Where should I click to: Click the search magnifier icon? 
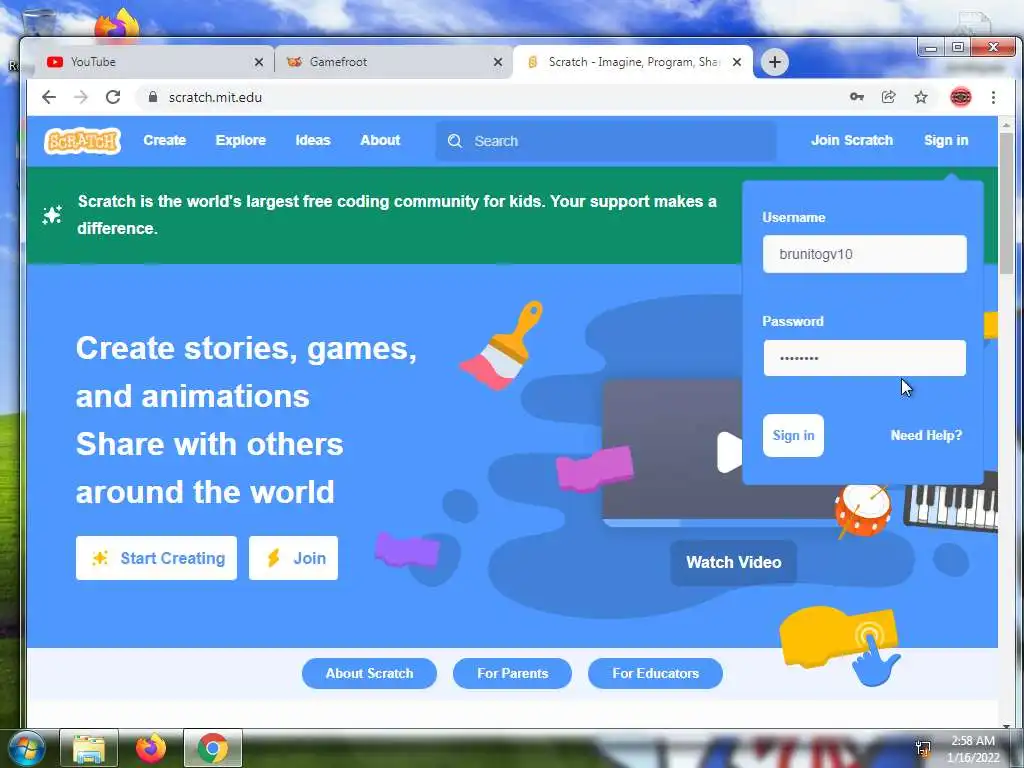(x=455, y=141)
